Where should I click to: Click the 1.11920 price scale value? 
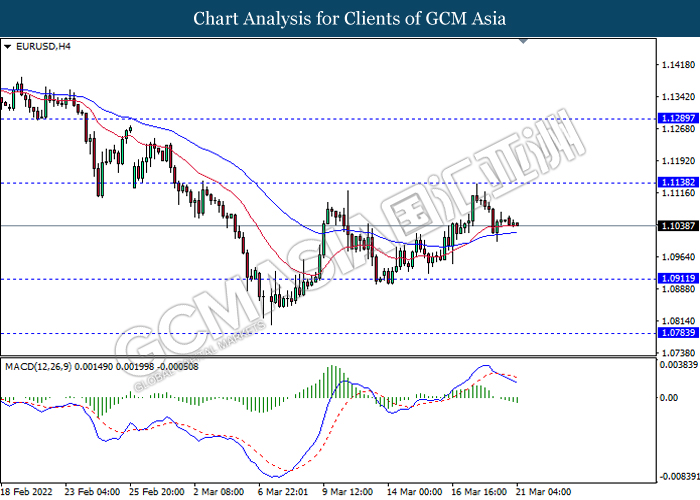678,161
